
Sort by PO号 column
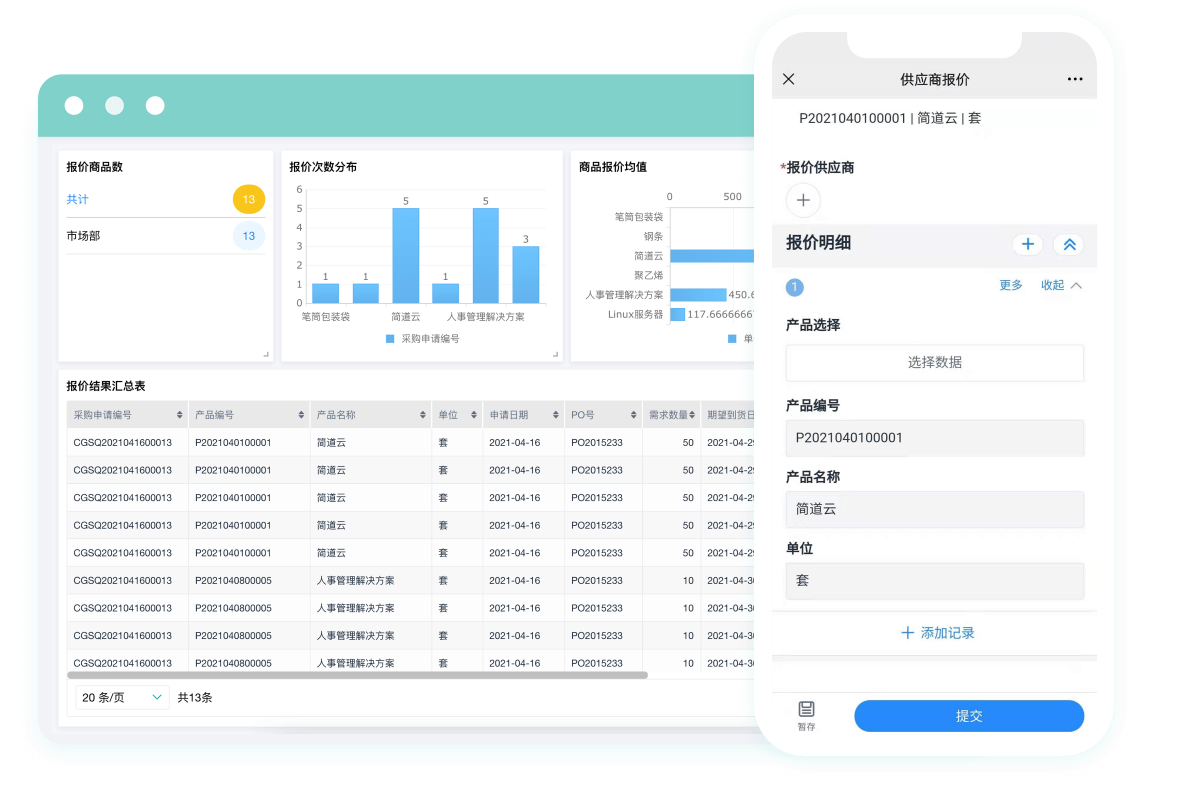[x=633, y=414]
